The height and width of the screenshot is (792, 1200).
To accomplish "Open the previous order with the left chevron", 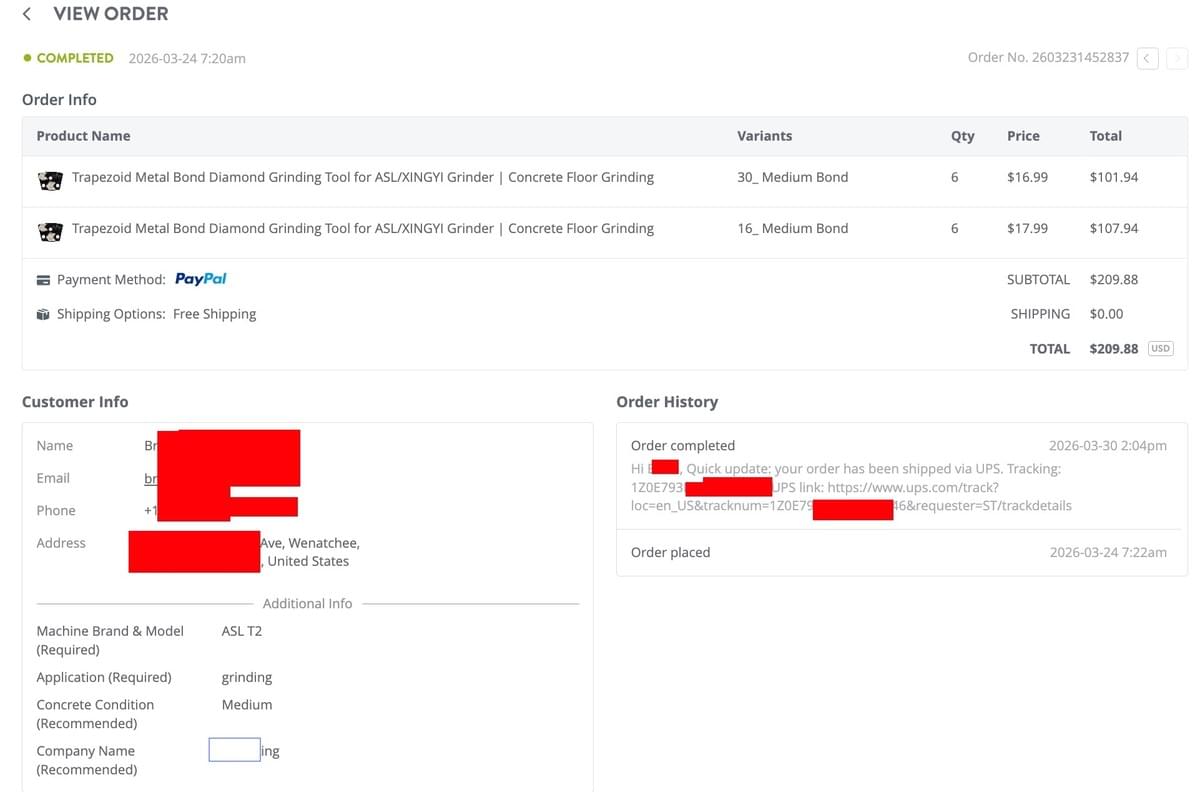I will [x=1148, y=58].
